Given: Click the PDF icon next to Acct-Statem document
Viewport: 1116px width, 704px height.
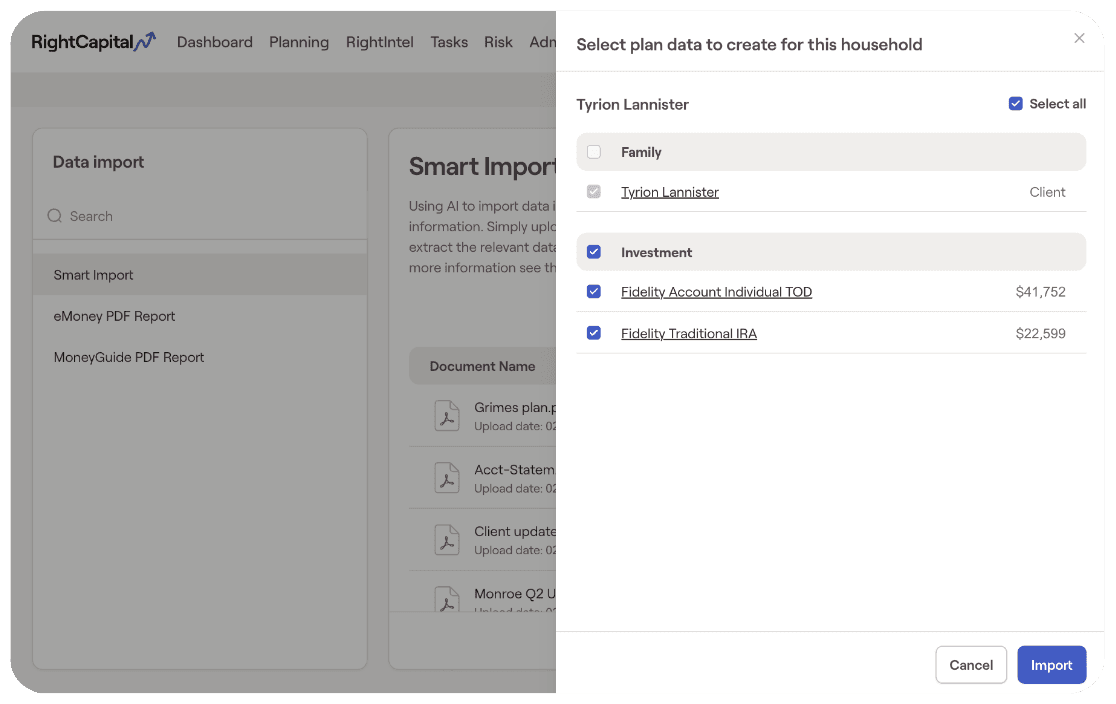Looking at the screenshot, I should [447, 478].
